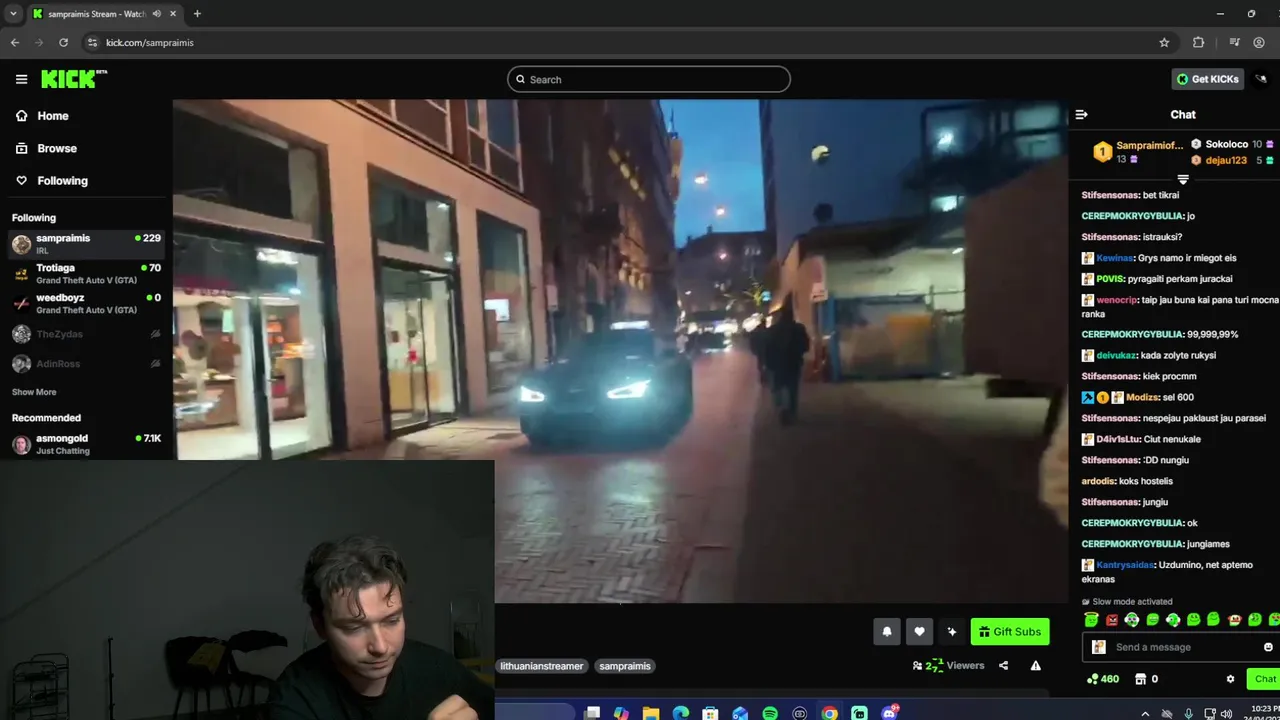1280x720 pixels.
Task: Show hidden system tray icons
Action: pos(1145,713)
